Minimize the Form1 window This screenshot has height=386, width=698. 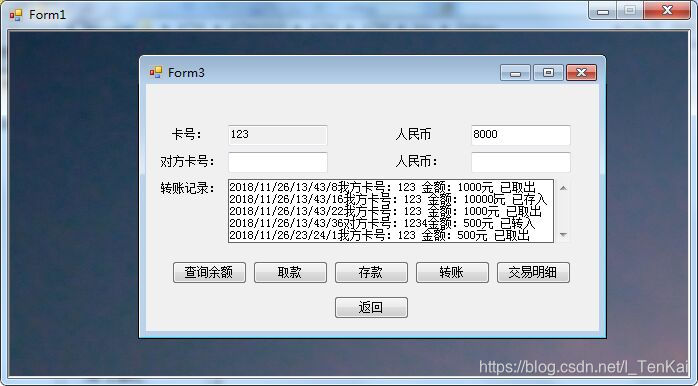click(x=603, y=11)
